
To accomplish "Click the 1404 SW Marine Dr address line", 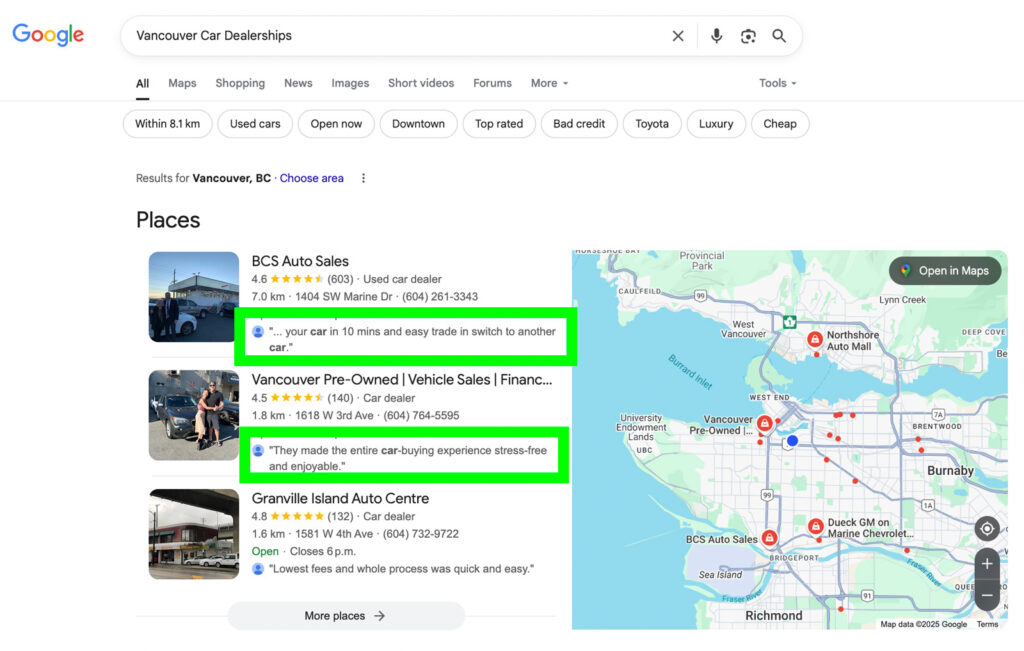I will [344, 296].
